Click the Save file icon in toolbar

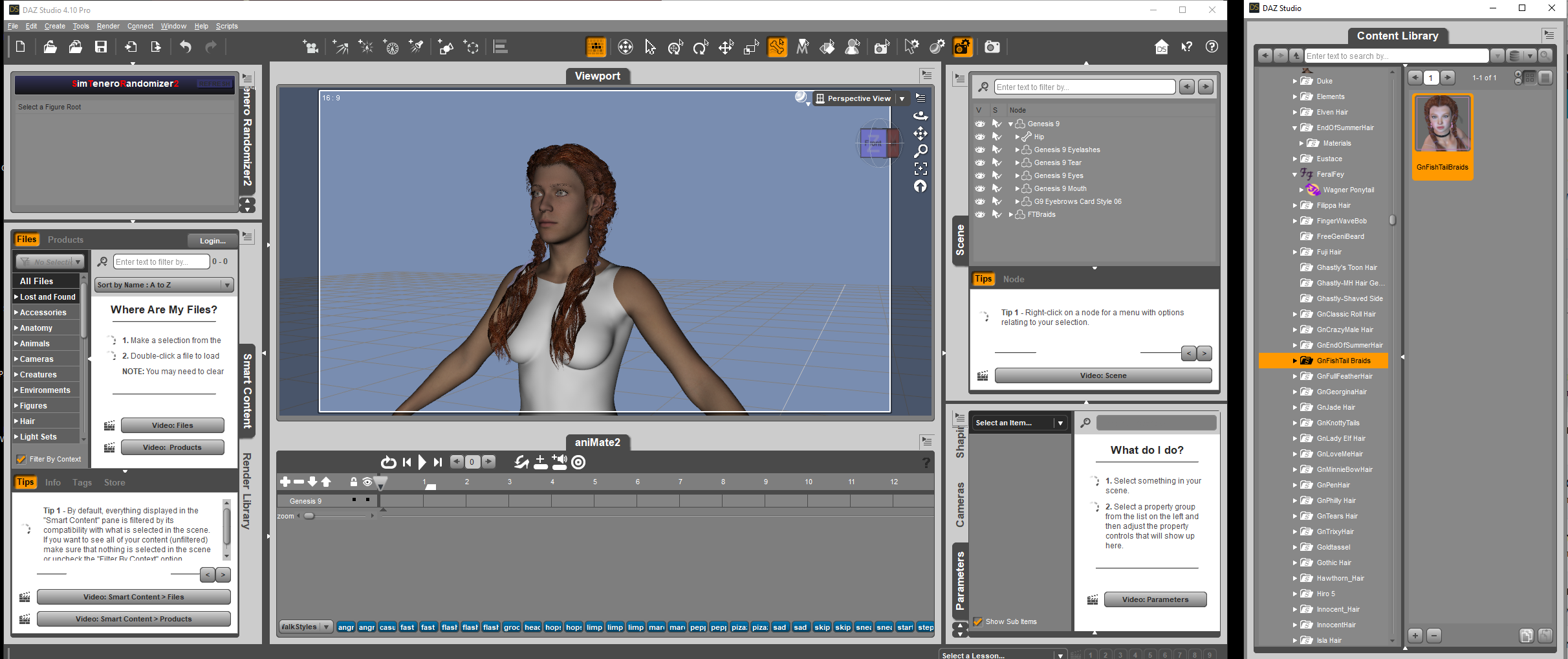tap(101, 47)
